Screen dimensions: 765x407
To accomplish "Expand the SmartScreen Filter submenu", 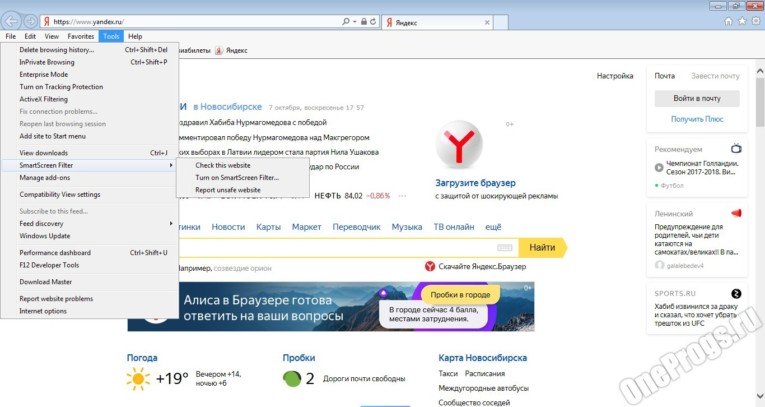I will click(x=90, y=165).
